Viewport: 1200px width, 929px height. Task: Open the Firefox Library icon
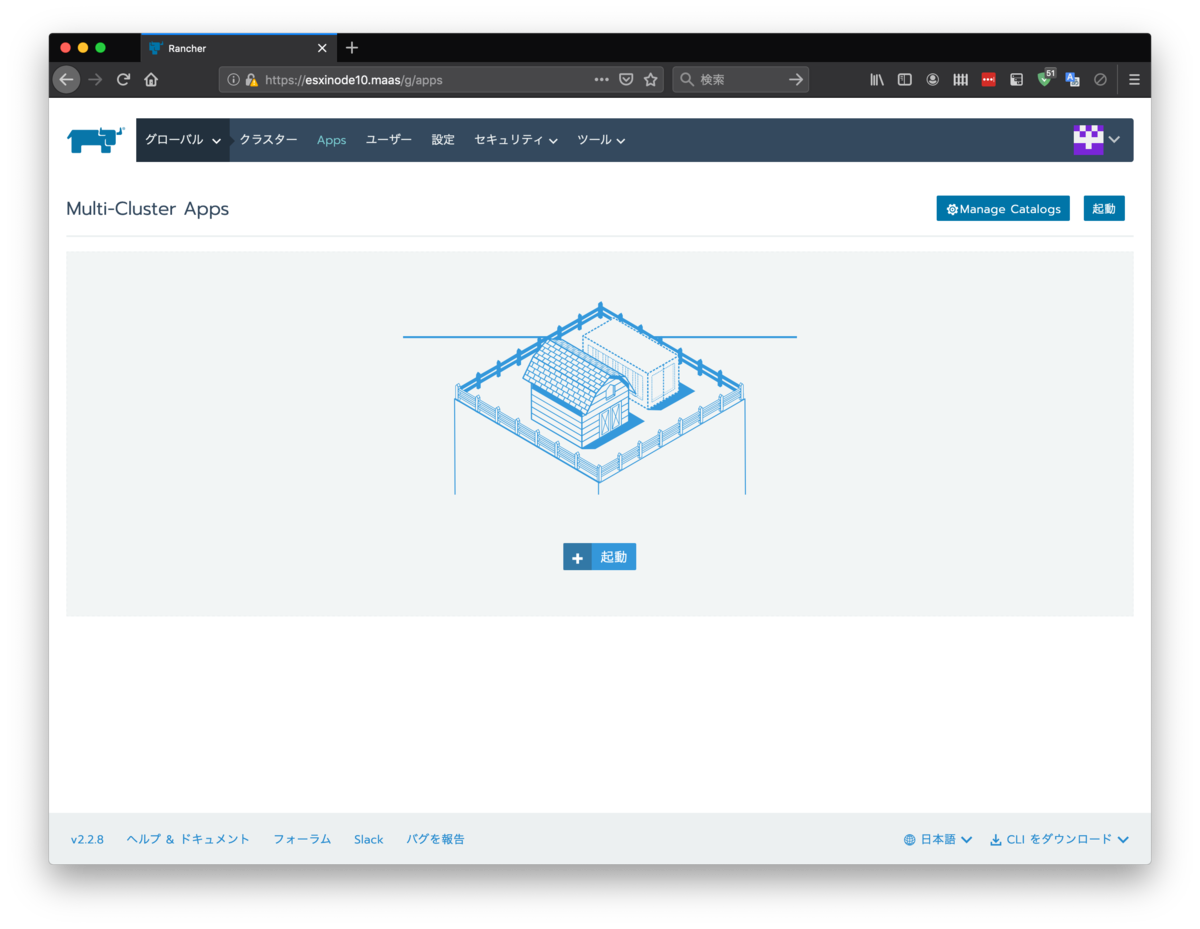tap(876, 79)
